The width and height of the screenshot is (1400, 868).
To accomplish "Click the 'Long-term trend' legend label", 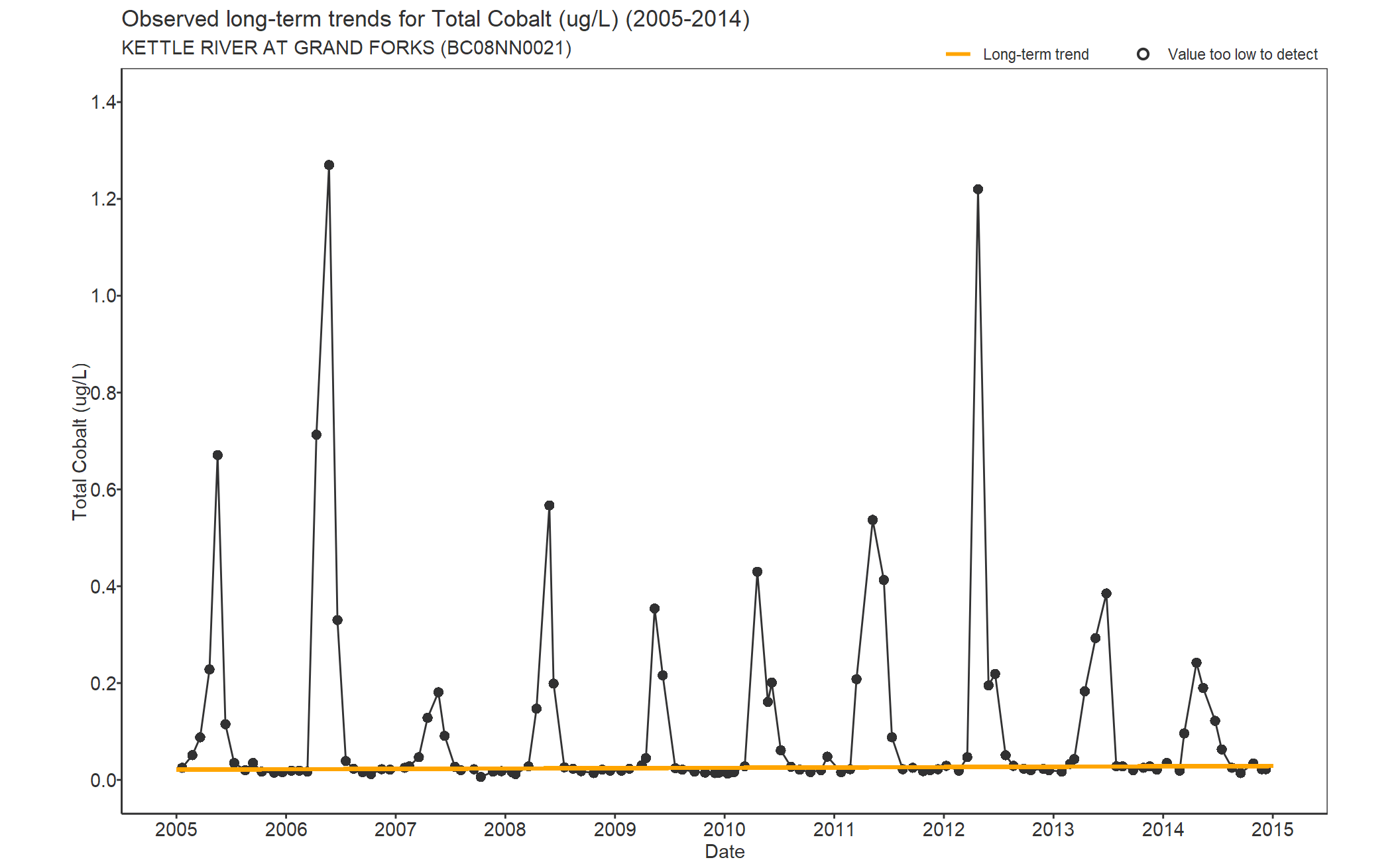I will (1035, 54).
